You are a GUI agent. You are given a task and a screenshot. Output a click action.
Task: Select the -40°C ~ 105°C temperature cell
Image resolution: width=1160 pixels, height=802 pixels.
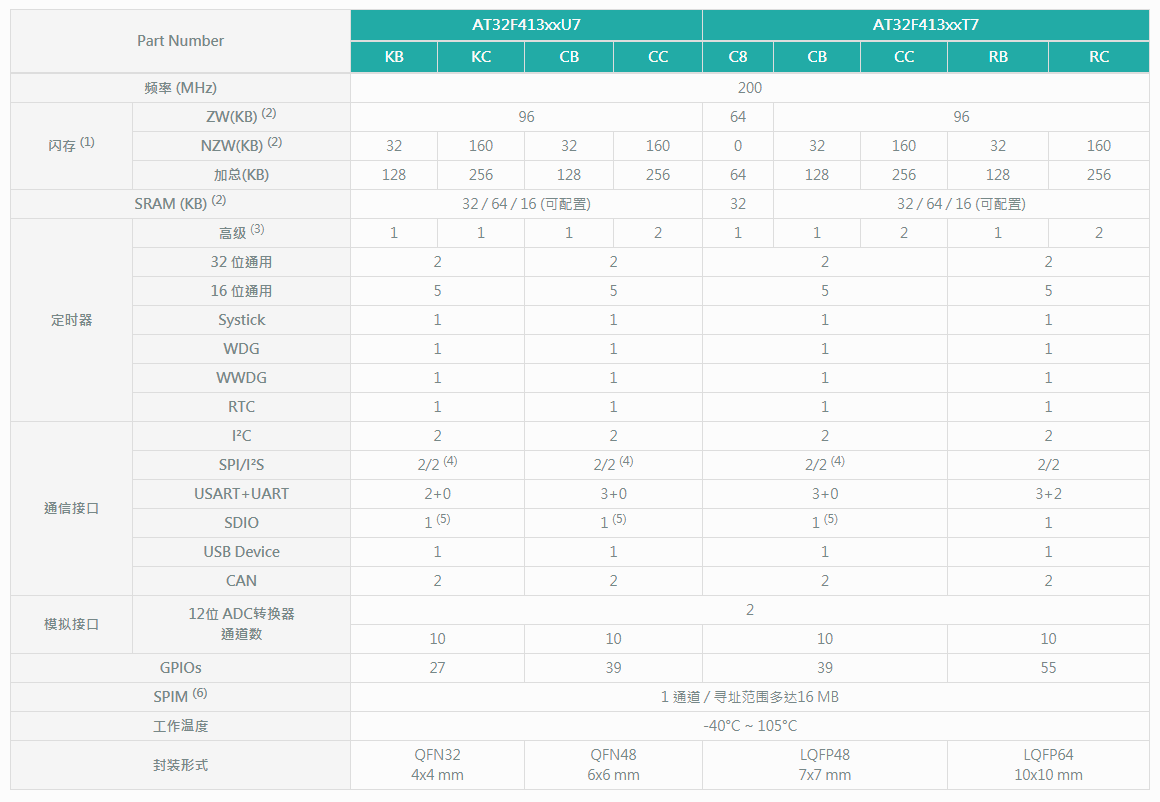pos(749,726)
